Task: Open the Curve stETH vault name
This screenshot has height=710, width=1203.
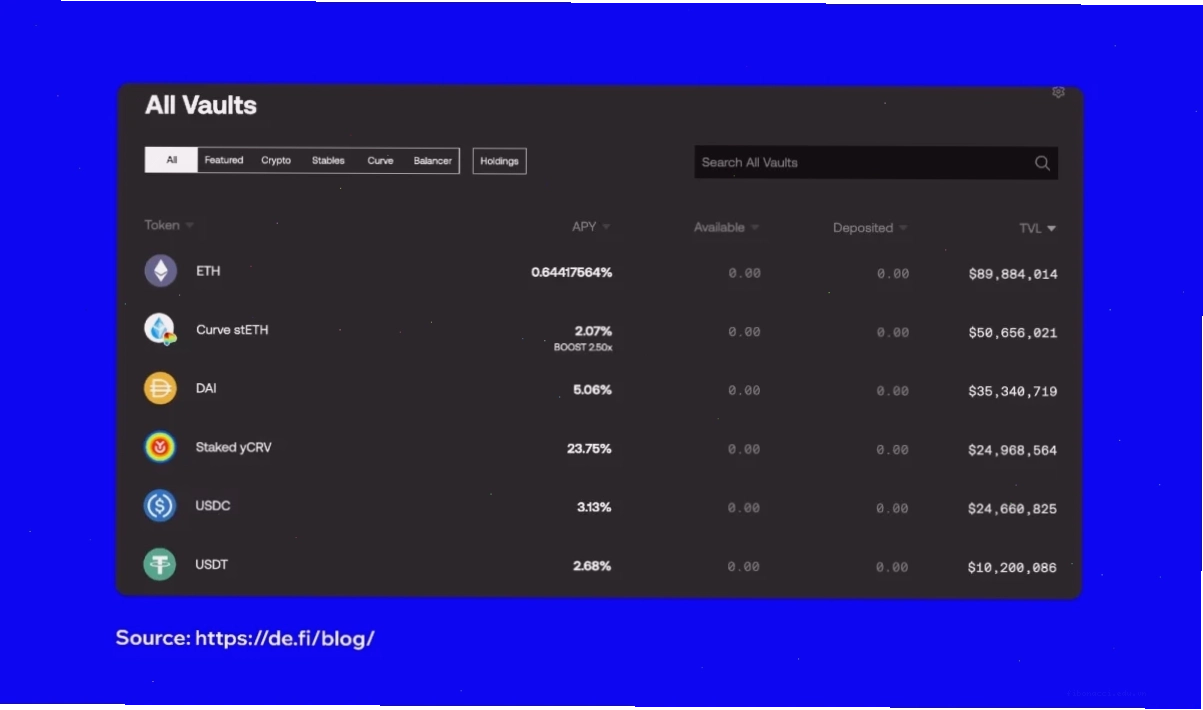Action: click(x=232, y=330)
